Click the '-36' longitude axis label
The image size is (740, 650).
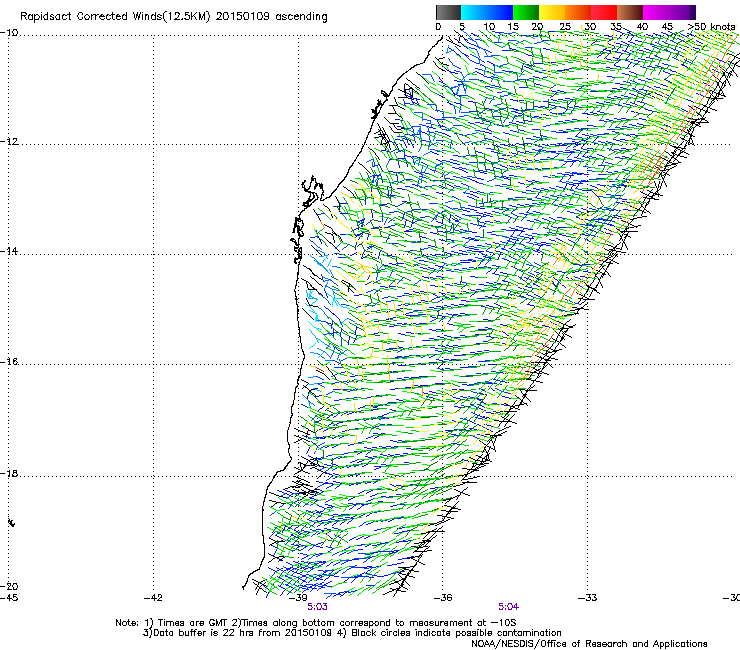pos(443,598)
